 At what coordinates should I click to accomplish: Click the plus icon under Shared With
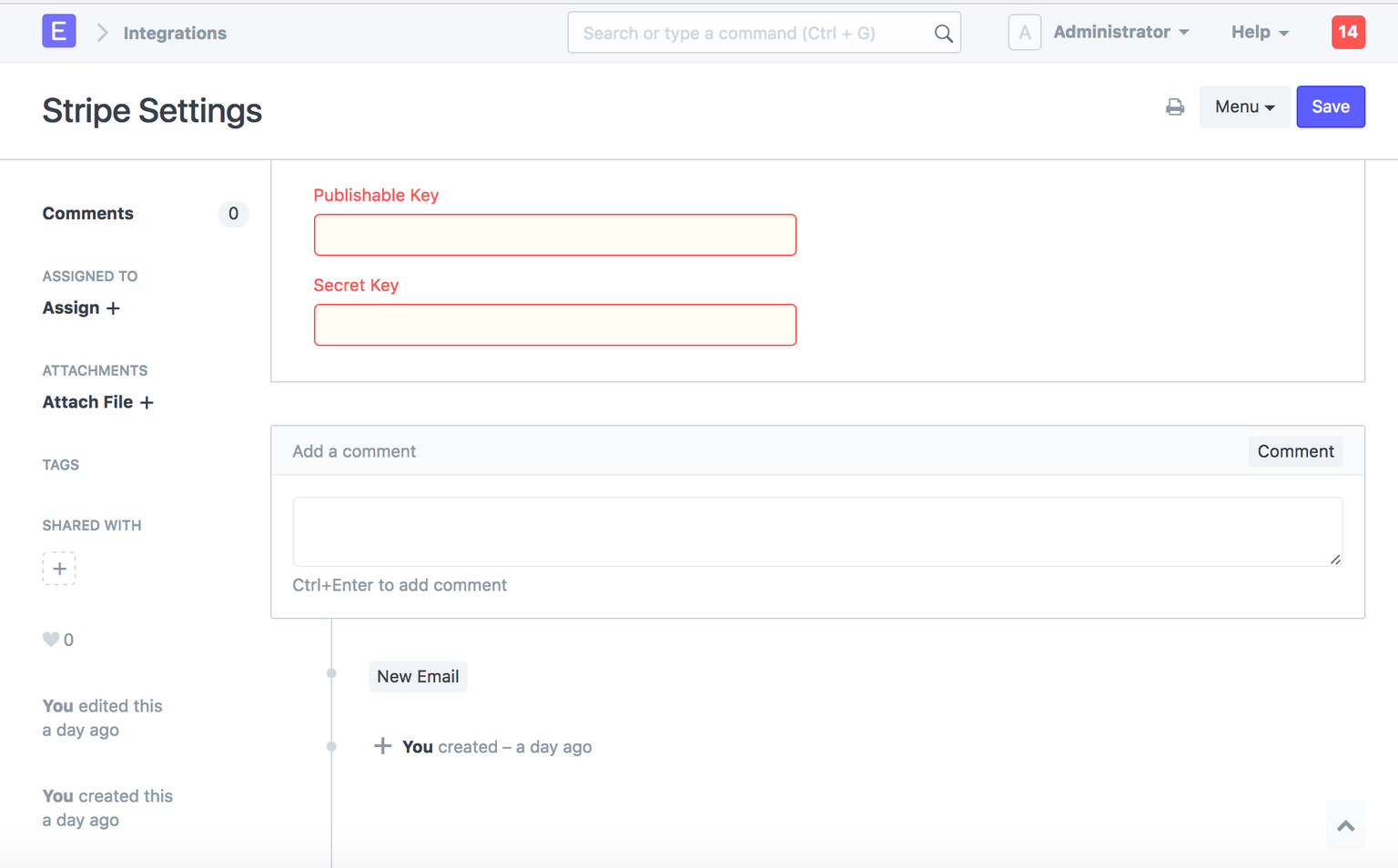pos(58,568)
